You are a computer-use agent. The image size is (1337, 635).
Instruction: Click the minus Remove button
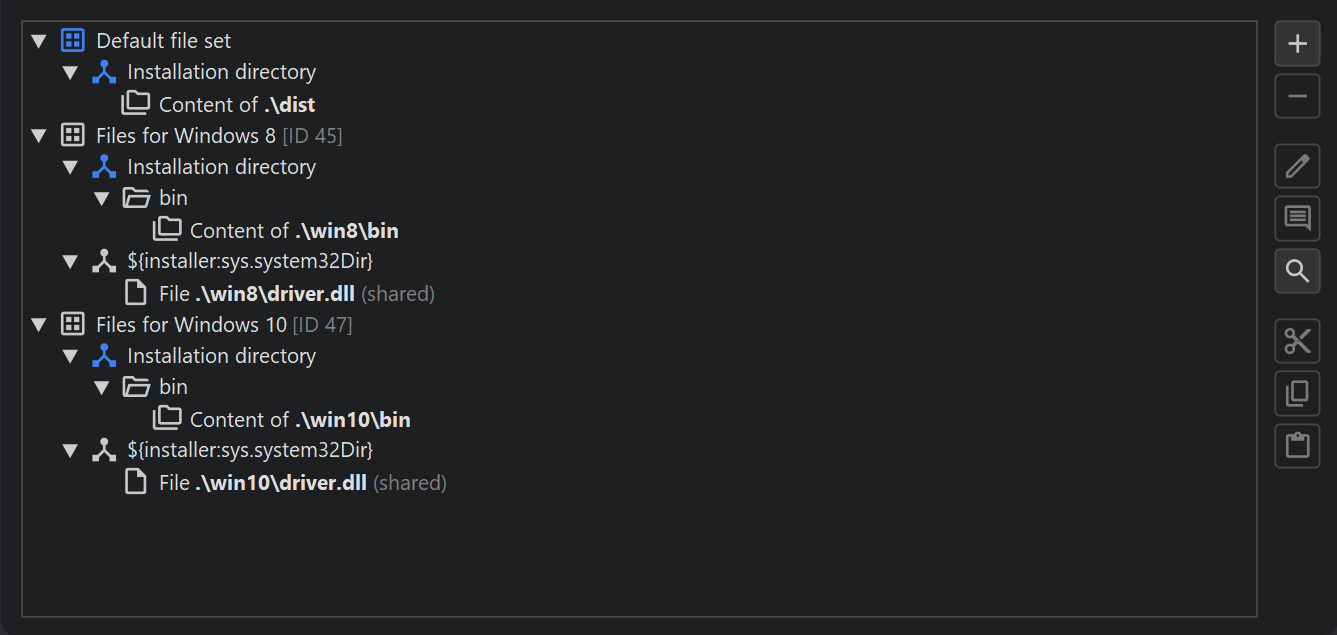coord(1297,96)
